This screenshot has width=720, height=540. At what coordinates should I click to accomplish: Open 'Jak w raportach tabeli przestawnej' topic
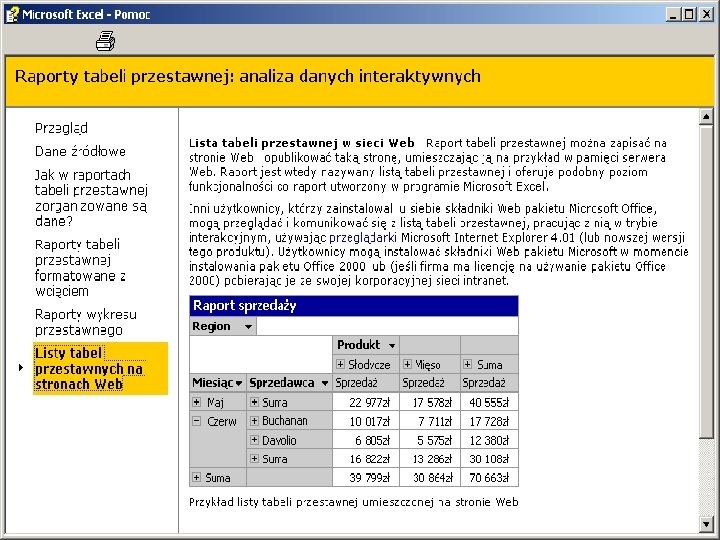pyautogui.click(x=91, y=198)
